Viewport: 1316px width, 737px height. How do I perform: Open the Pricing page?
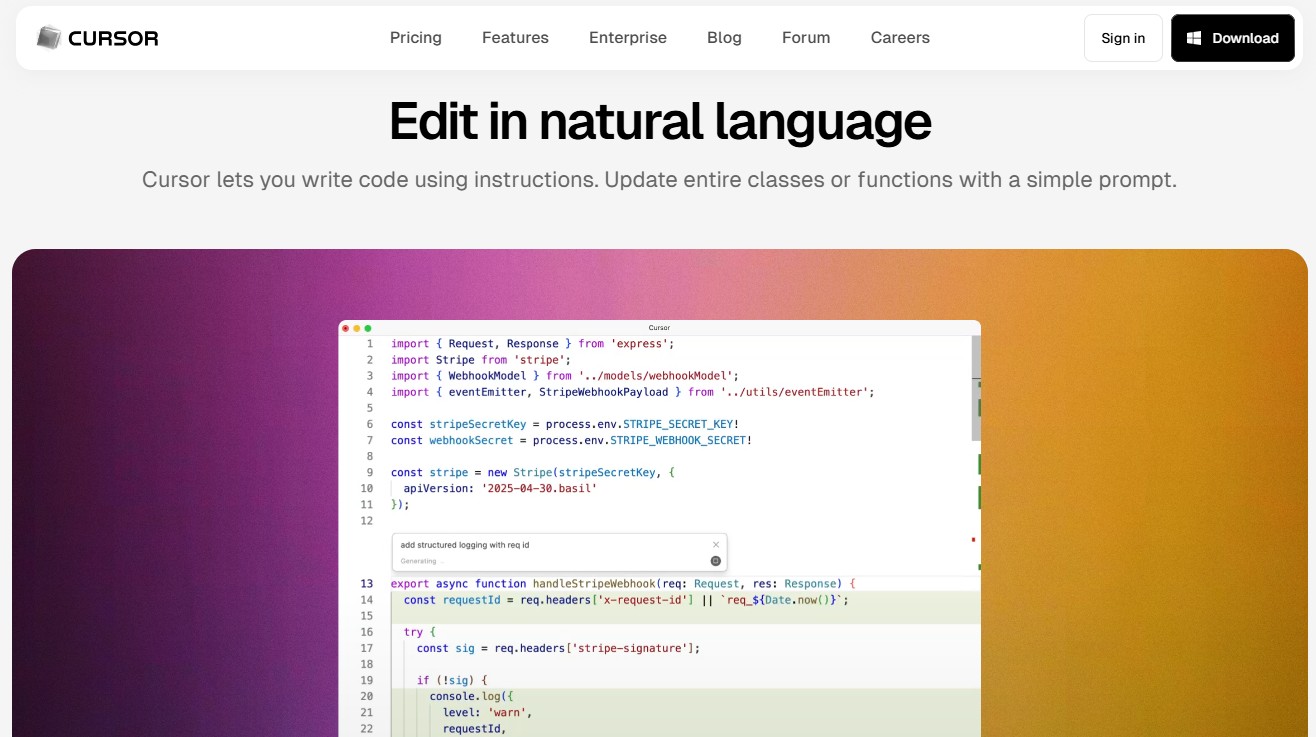[x=416, y=38]
